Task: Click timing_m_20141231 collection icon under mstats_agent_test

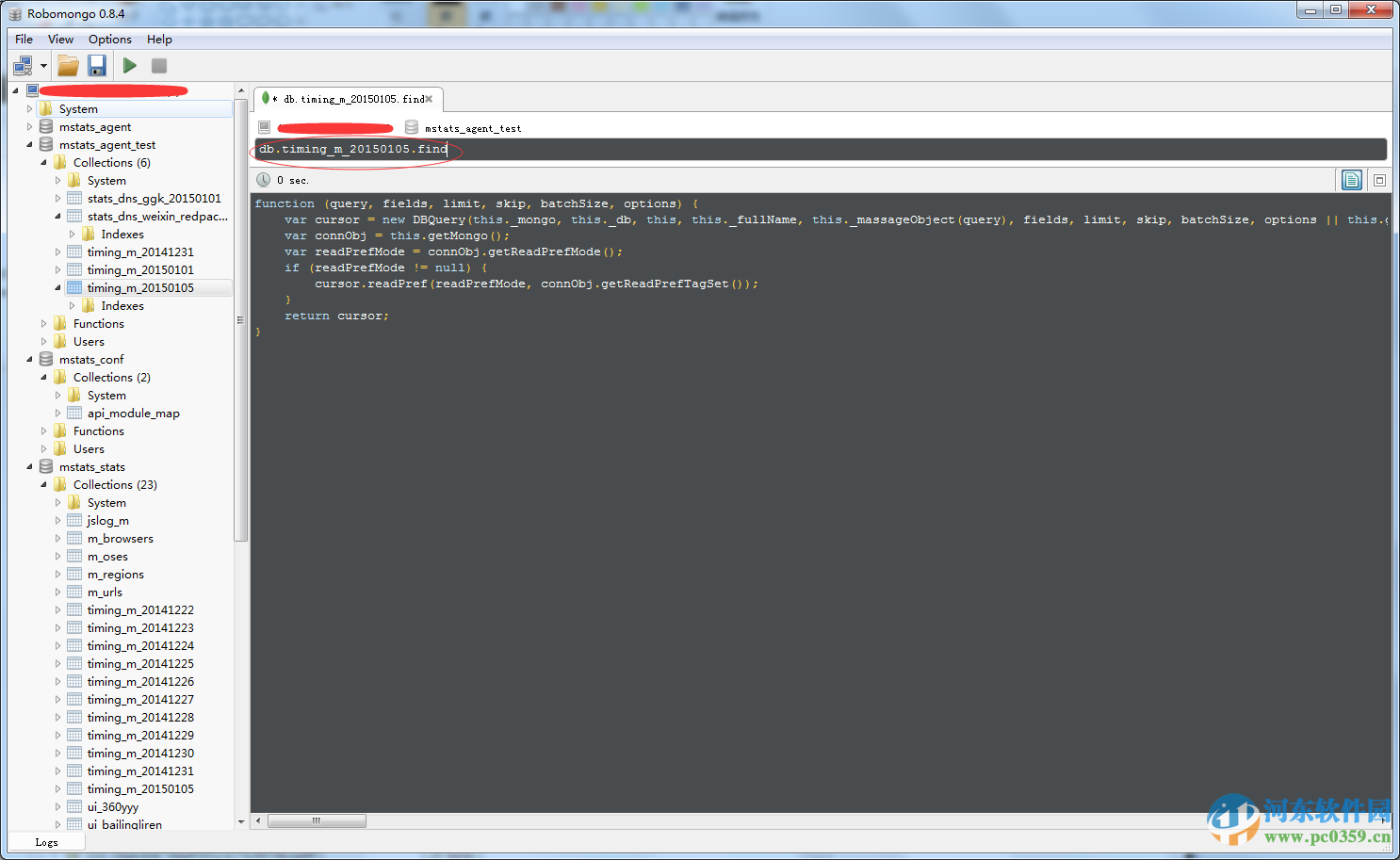Action: pyautogui.click(x=74, y=252)
